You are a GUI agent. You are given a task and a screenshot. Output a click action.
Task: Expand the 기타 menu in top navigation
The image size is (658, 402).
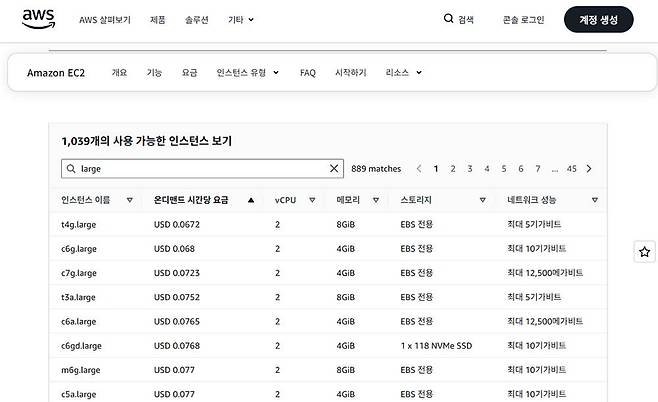point(241,20)
